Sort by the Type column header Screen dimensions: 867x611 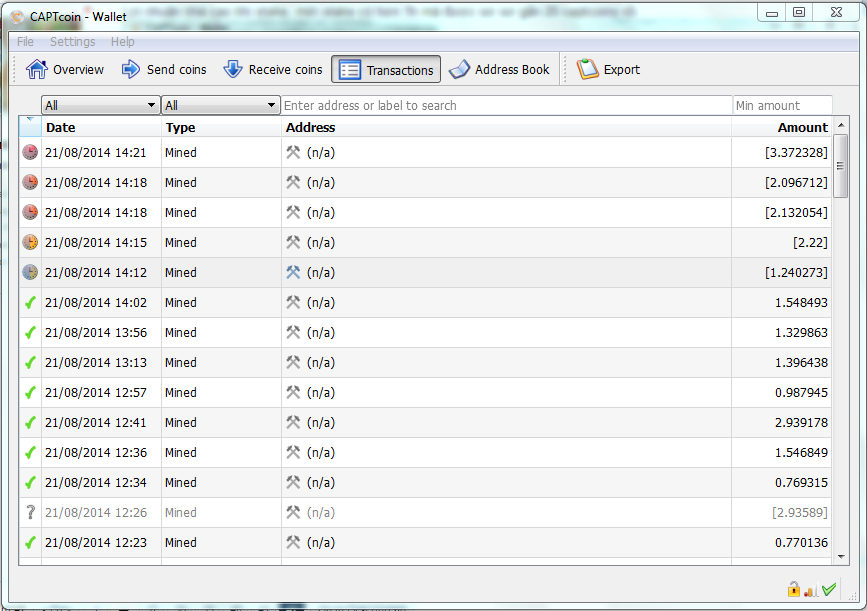click(x=221, y=127)
